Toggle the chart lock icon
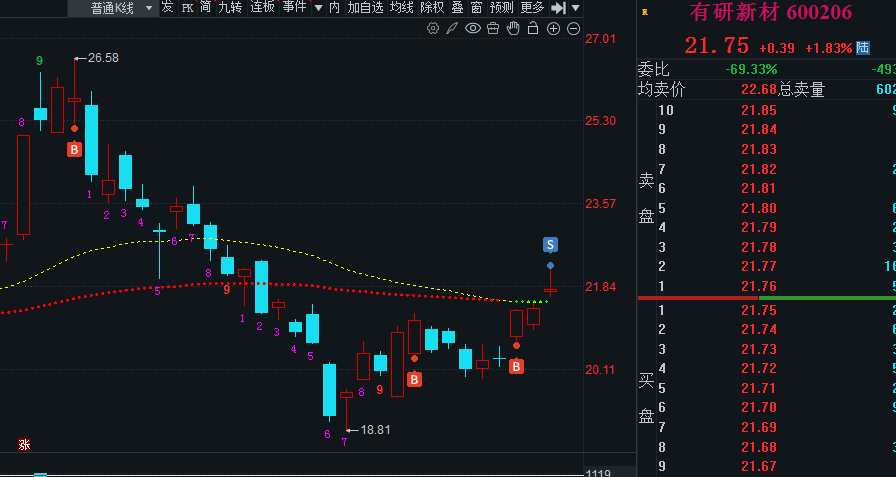The width and height of the screenshot is (896, 477). click(533, 28)
